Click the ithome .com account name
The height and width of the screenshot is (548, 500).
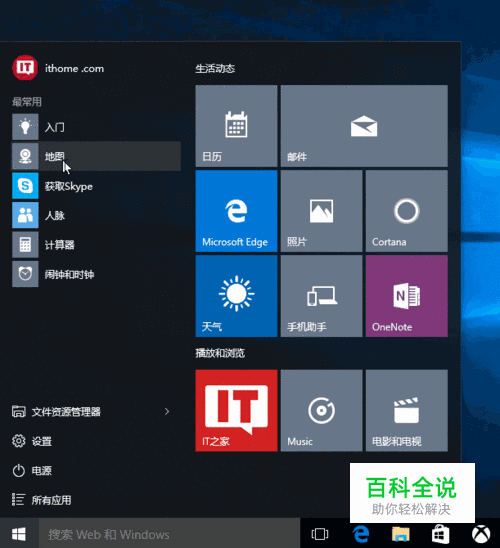click(x=74, y=68)
